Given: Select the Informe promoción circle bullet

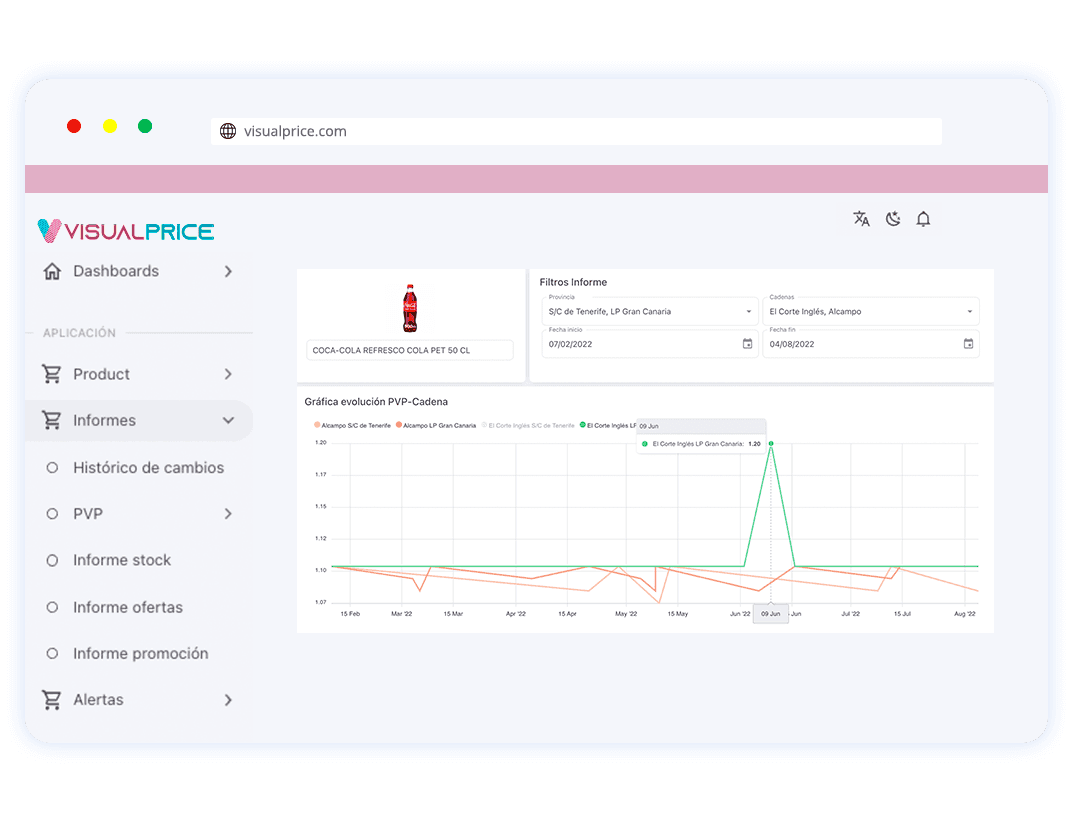Looking at the screenshot, I should (52, 653).
